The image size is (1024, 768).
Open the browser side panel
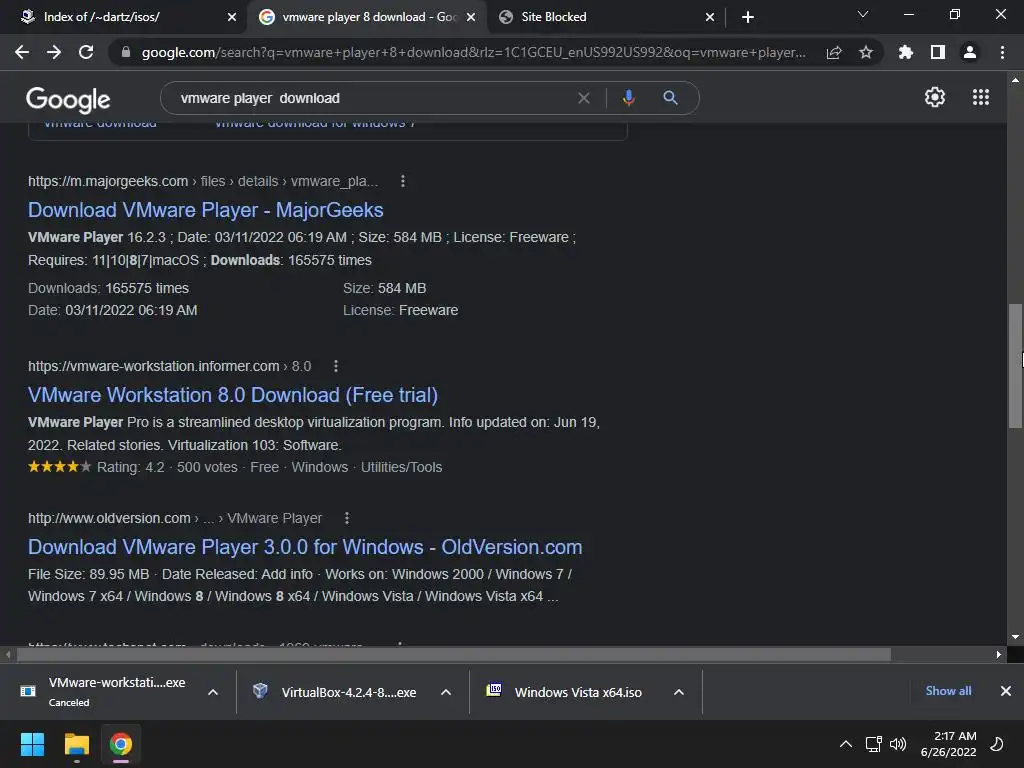pyautogui.click(x=938, y=52)
